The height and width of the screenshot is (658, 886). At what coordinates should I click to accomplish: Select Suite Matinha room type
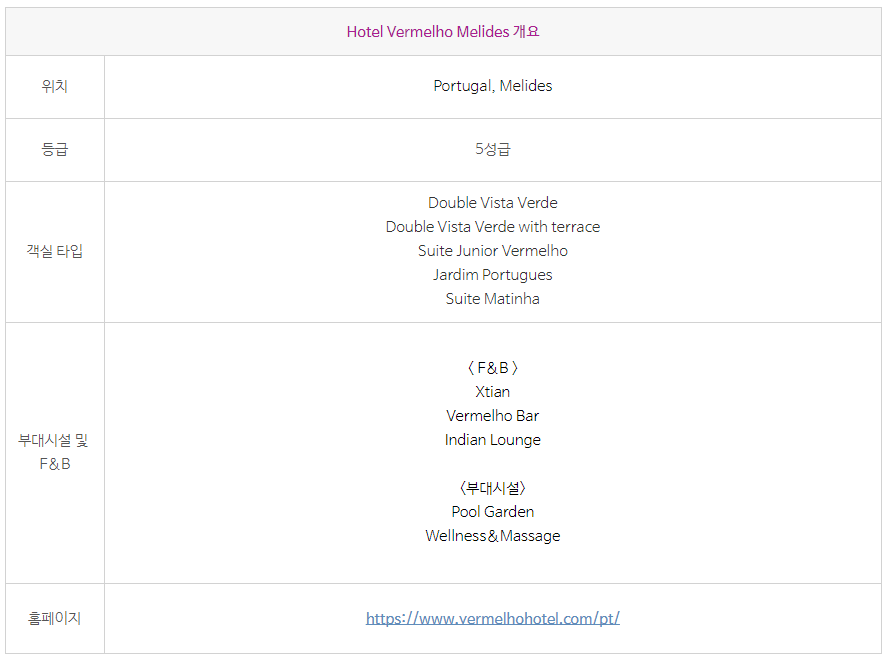pos(493,298)
